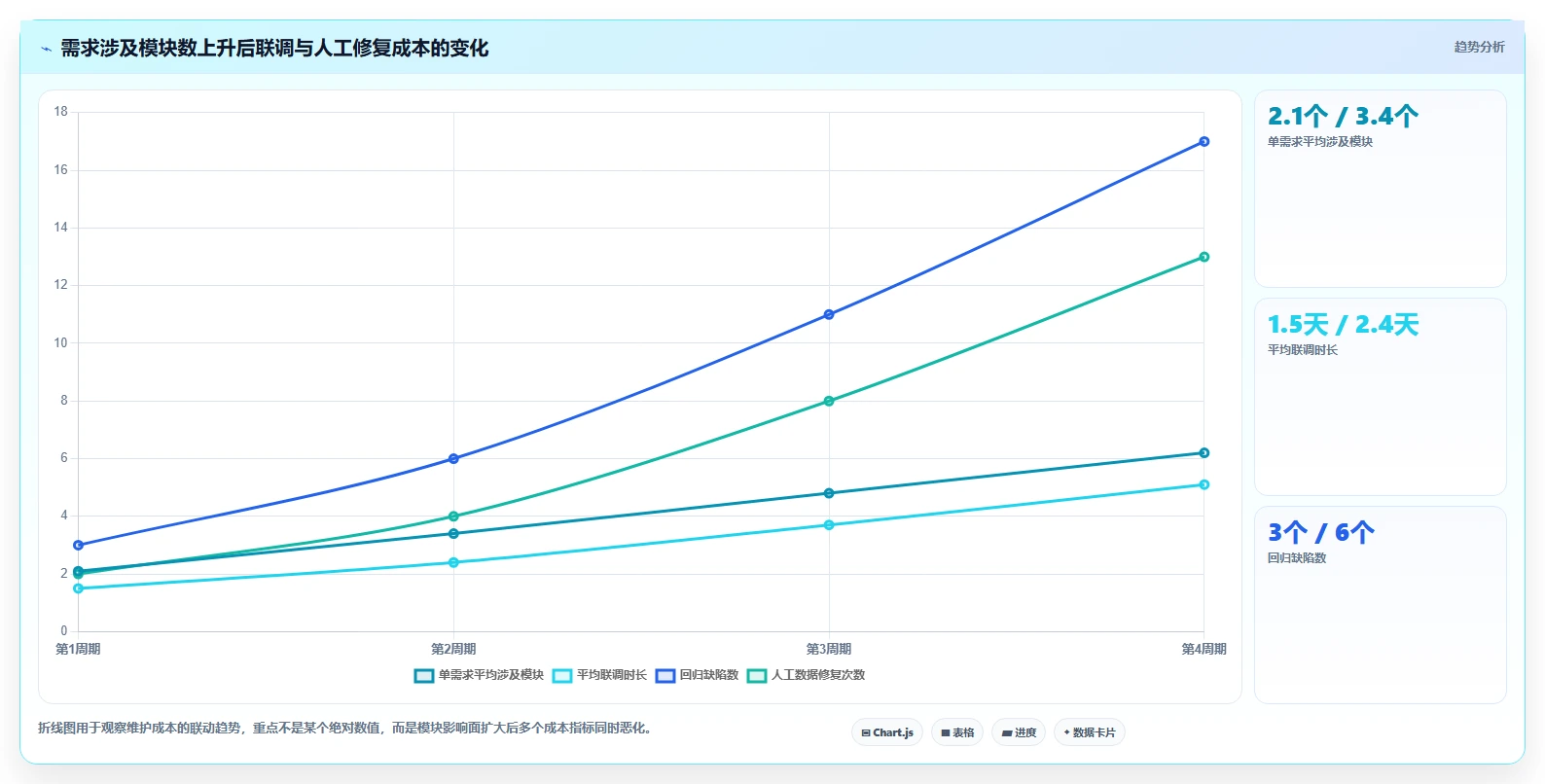Click the 第1周期 x-axis label
The width and height of the screenshot is (1545, 784).
click(78, 649)
